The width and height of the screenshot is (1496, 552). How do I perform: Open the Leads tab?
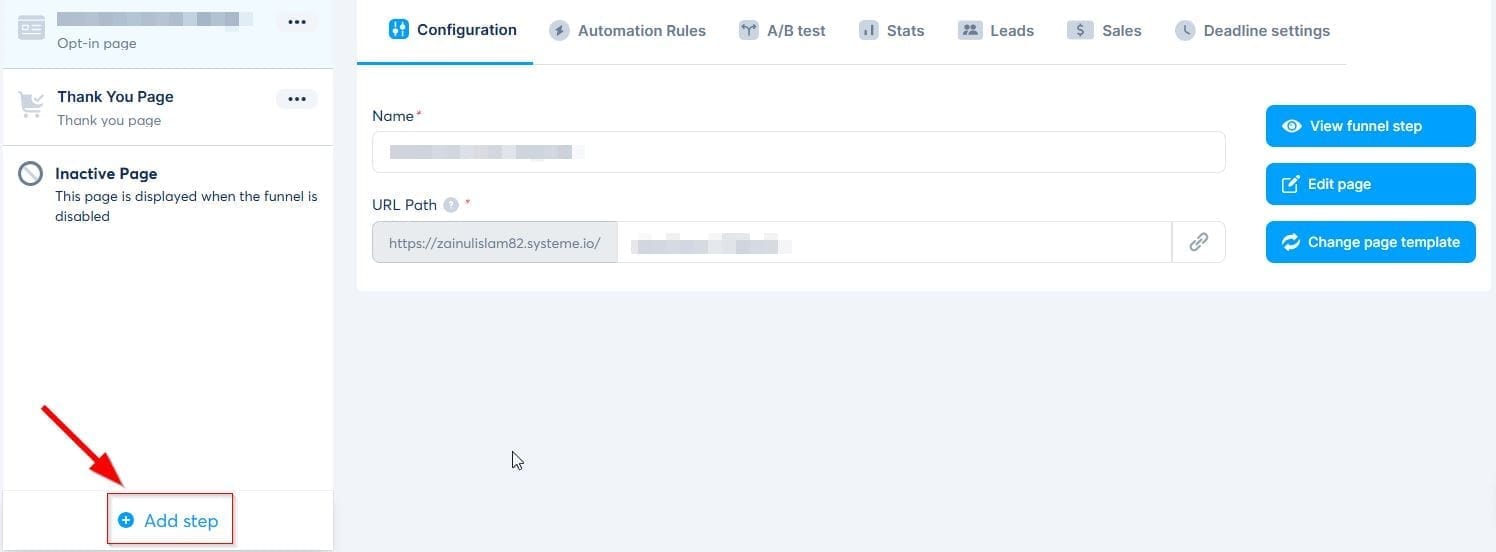click(x=996, y=31)
